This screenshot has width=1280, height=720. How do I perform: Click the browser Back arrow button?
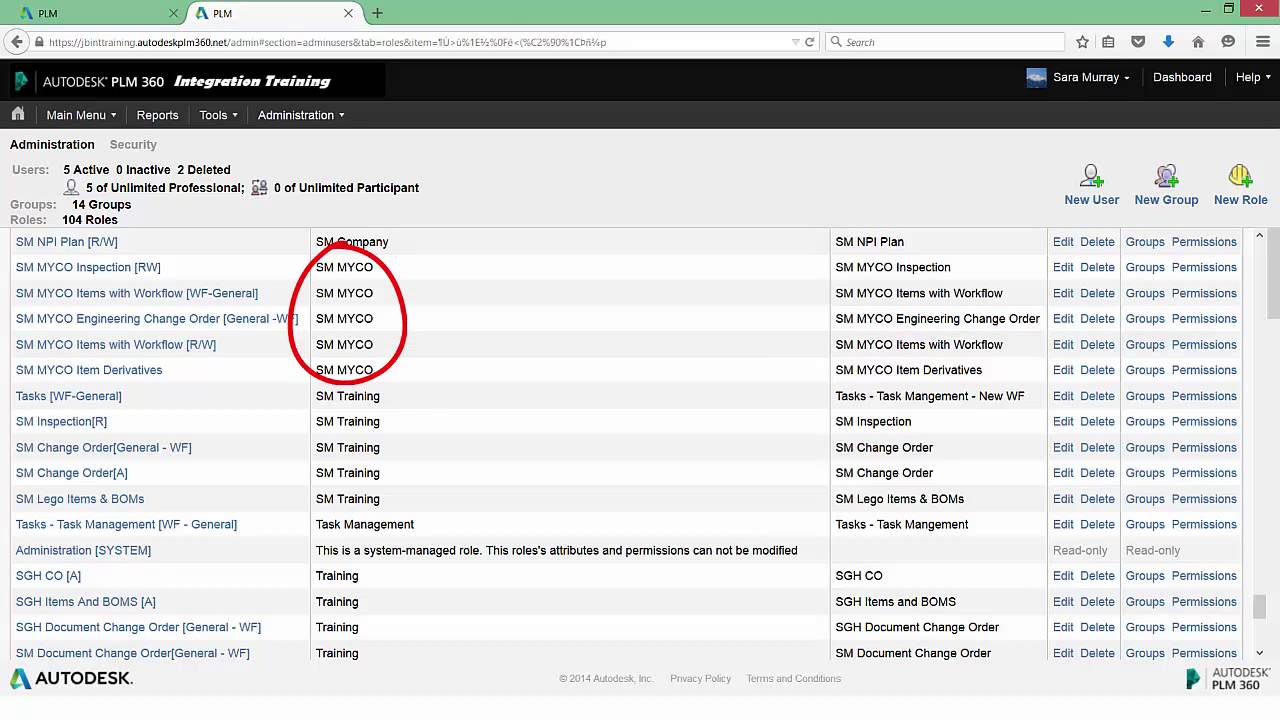(x=16, y=42)
